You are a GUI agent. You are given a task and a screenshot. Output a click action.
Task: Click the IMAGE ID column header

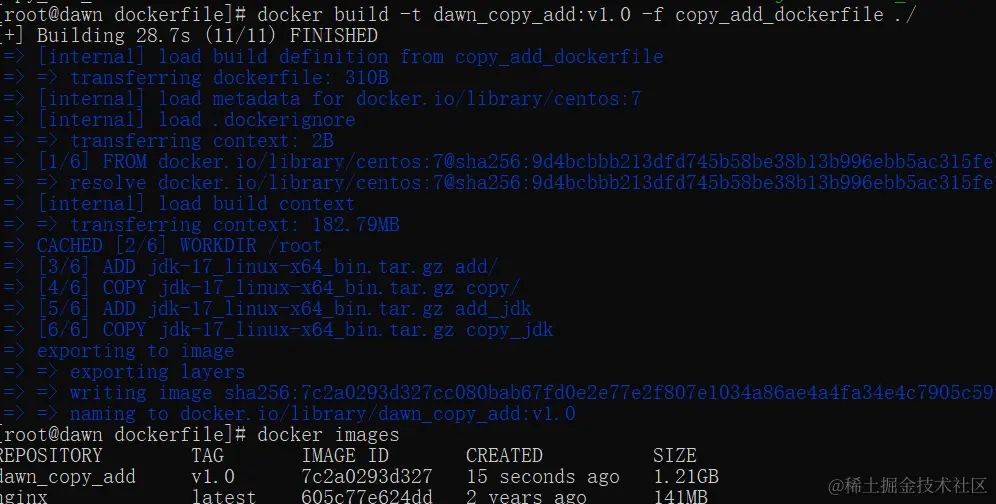point(345,455)
